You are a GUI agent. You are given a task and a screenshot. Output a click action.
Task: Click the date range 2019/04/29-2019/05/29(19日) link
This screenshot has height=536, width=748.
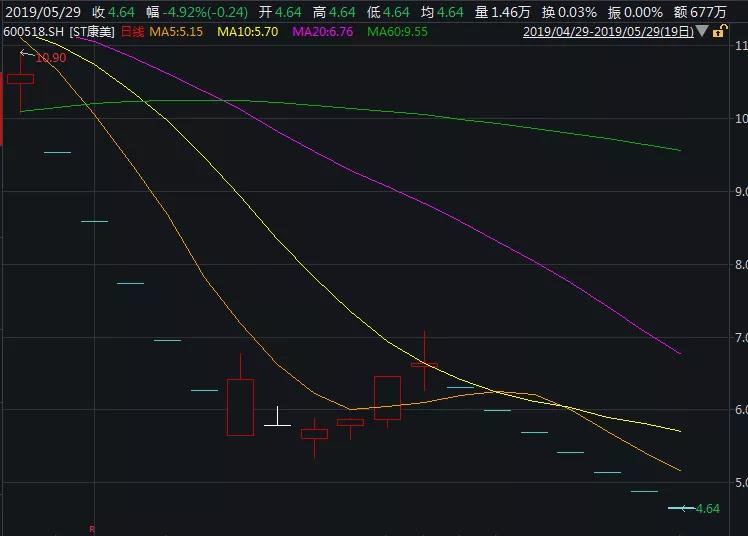(608, 32)
